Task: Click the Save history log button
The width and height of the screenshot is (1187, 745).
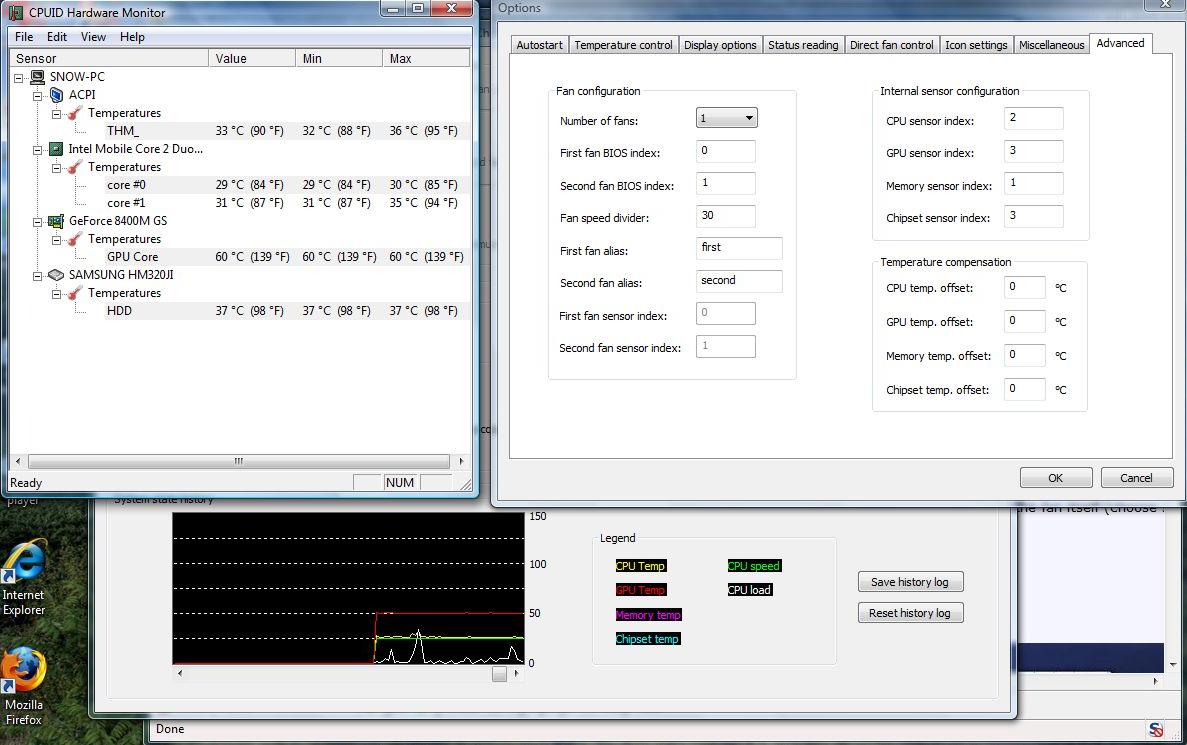Action: click(910, 581)
